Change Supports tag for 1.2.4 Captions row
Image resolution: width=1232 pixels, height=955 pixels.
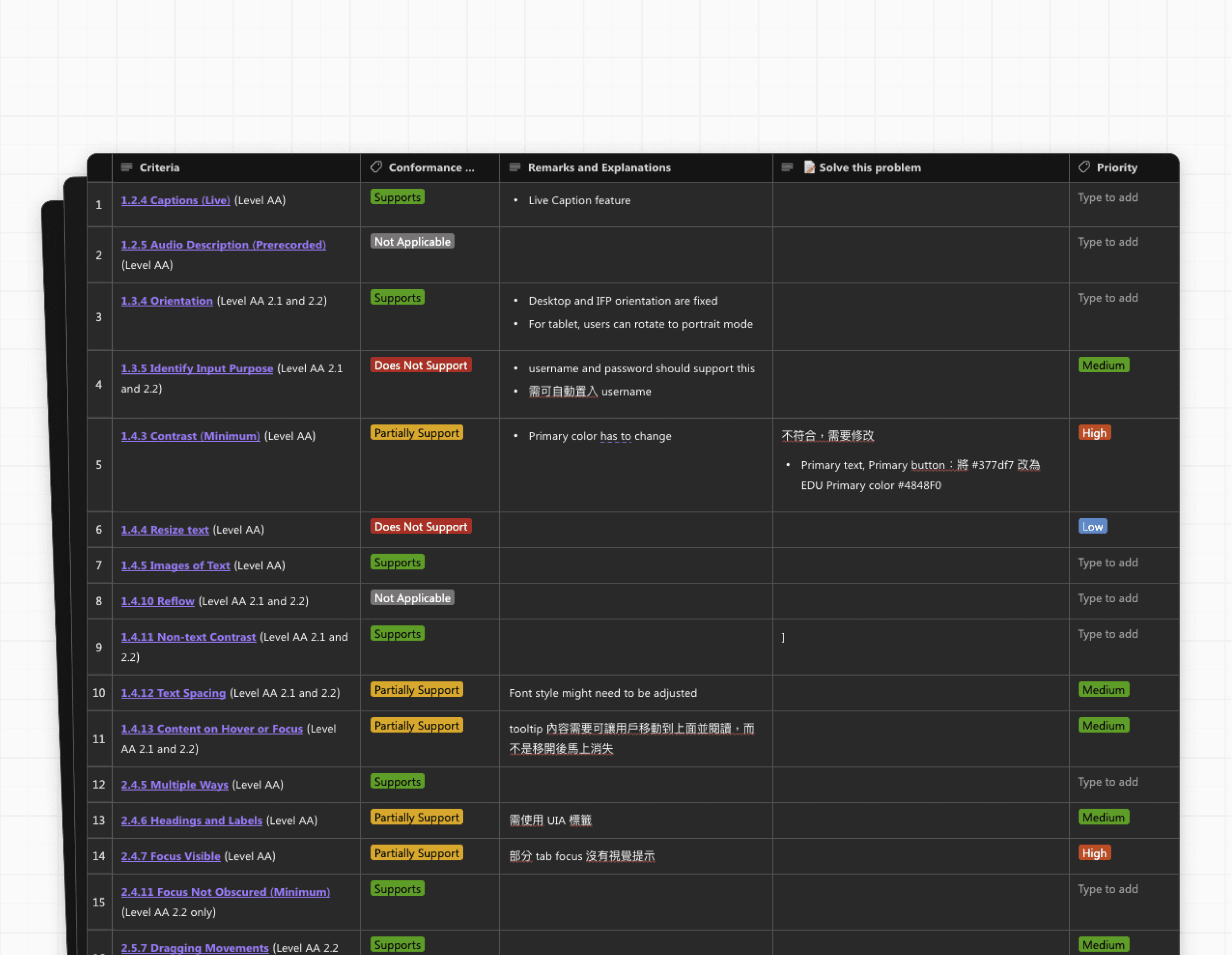(397, 197)
